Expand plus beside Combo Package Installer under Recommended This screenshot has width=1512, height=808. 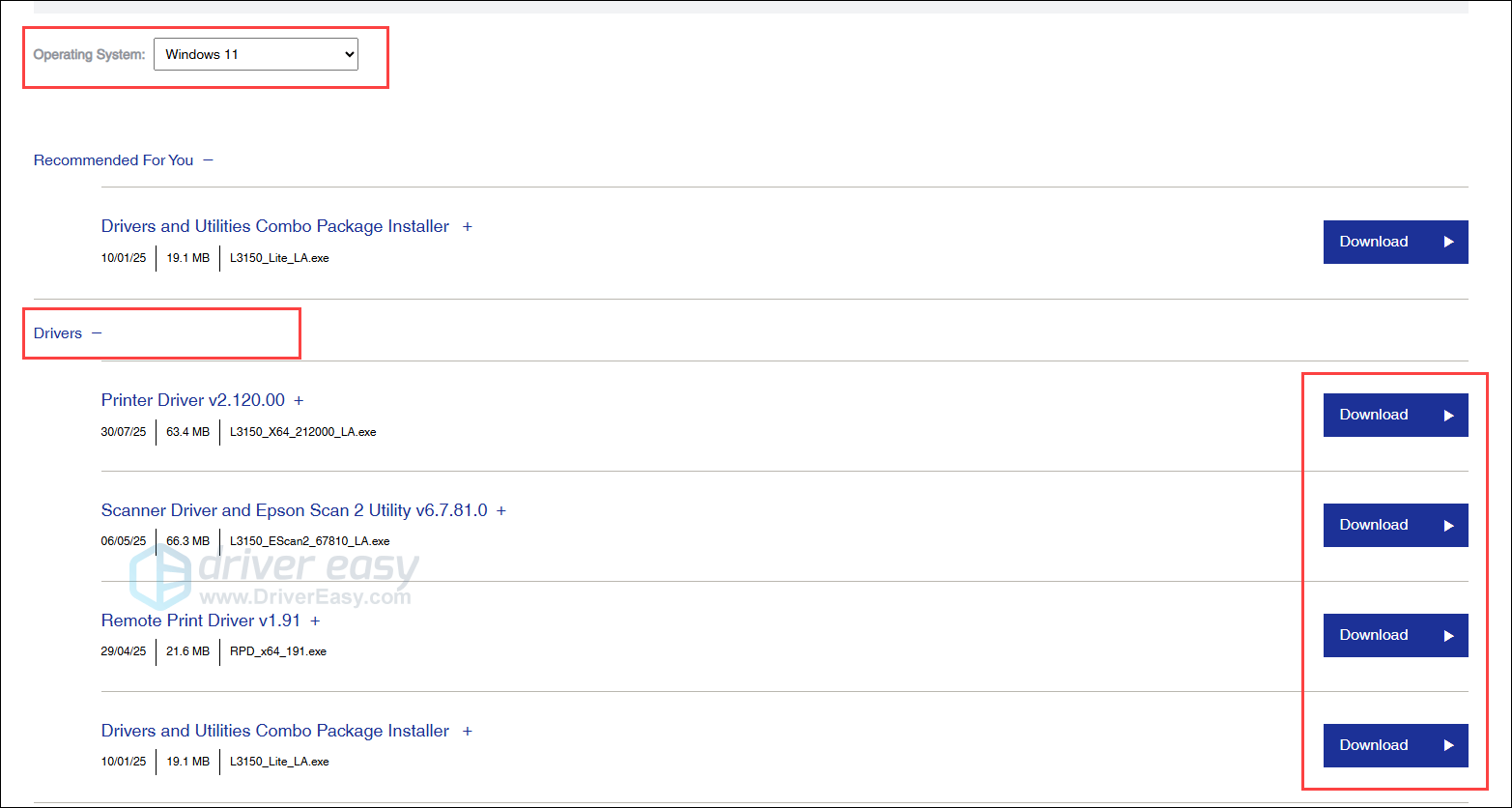click(468, 227)
